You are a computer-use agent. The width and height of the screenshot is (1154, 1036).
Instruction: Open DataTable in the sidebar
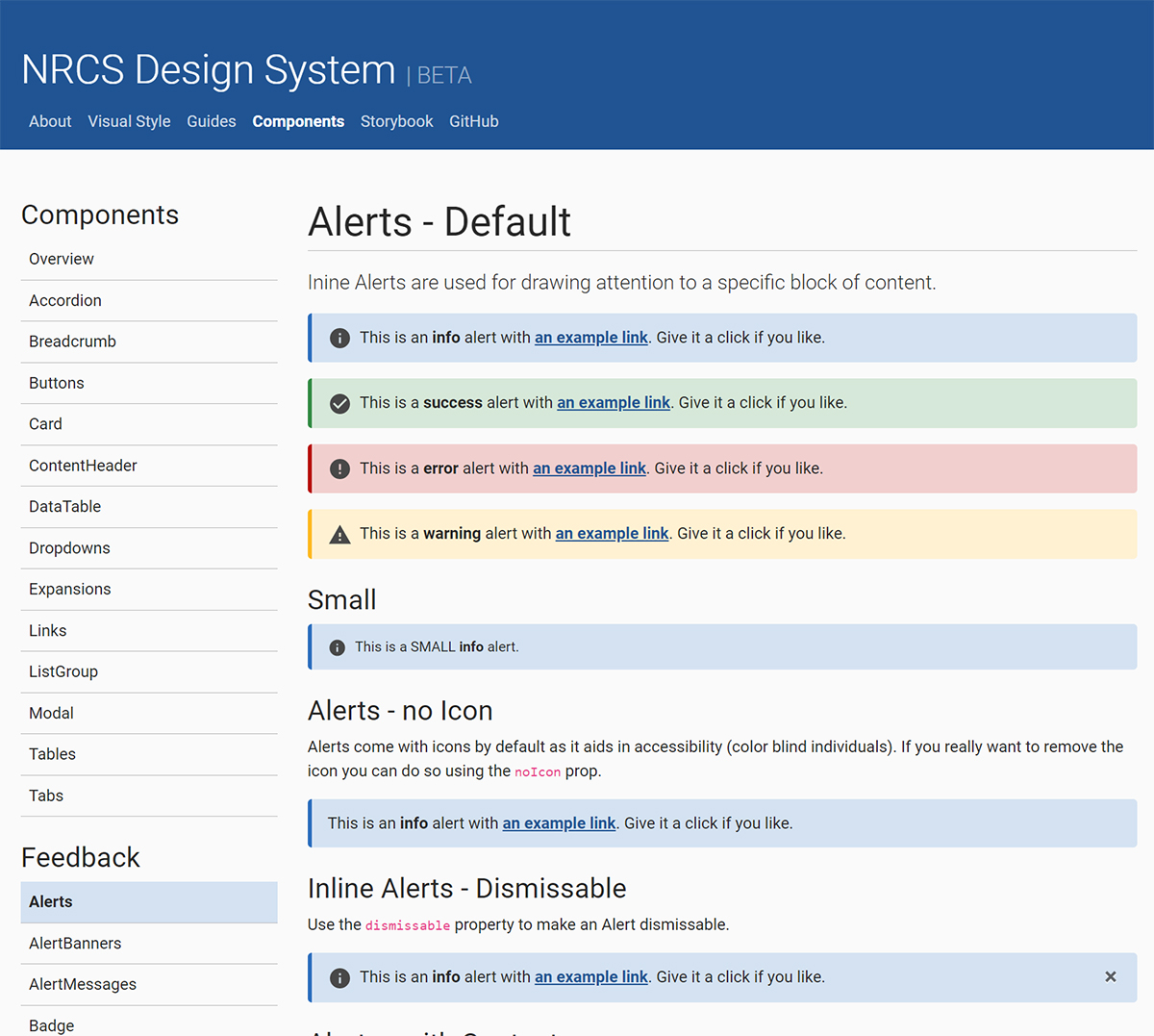coord(149,507)
